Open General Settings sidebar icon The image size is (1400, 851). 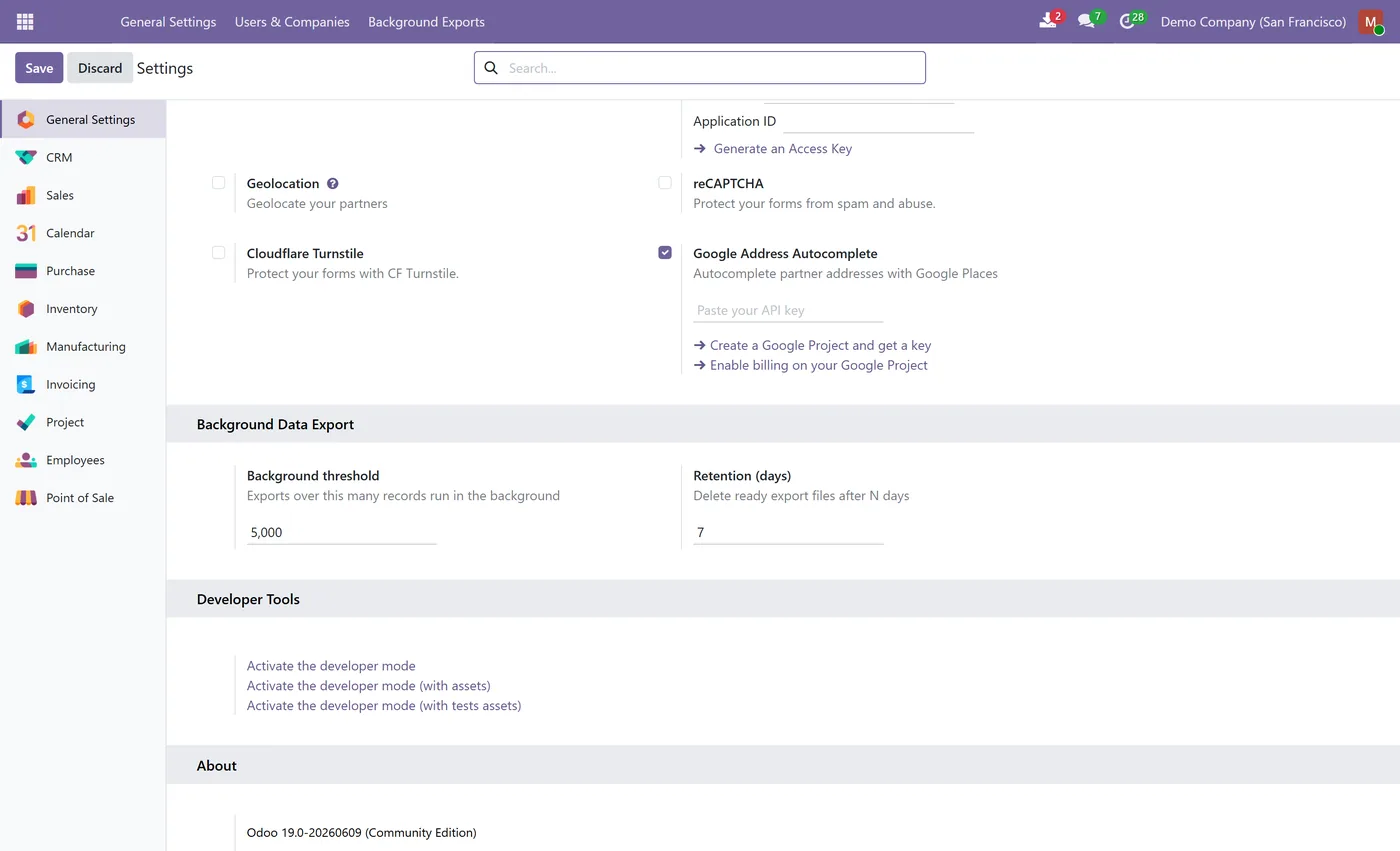click(26, 120)
